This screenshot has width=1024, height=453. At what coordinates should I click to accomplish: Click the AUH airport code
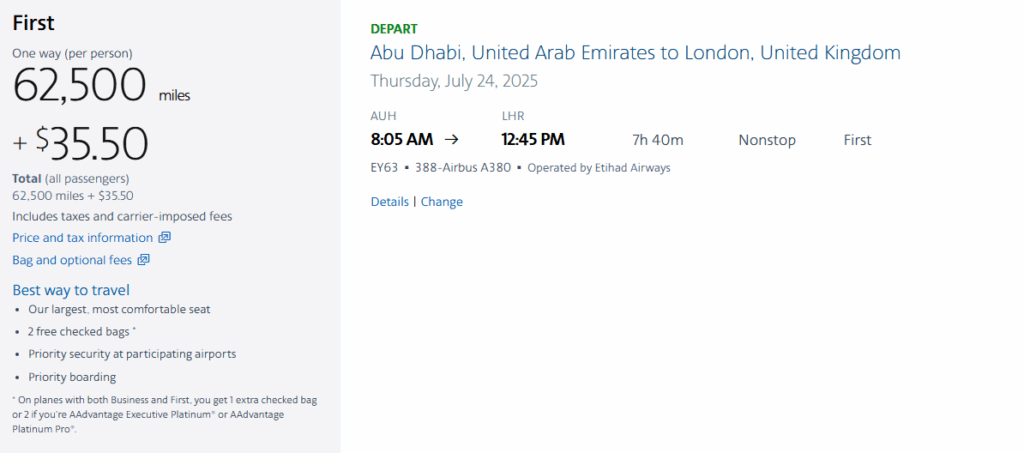tap(383, 116)
